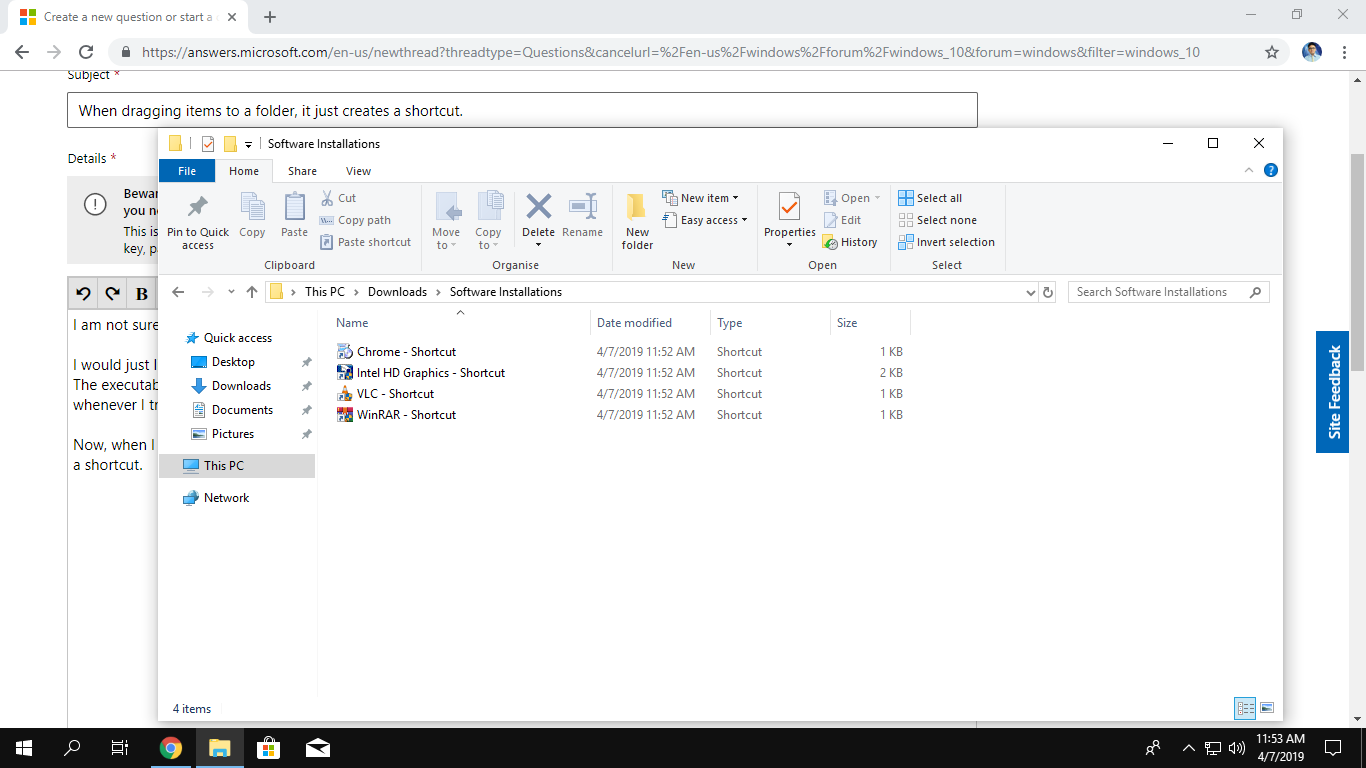Open Desktop in navigation pane
1366x768 pixels.
pos(233,362)
